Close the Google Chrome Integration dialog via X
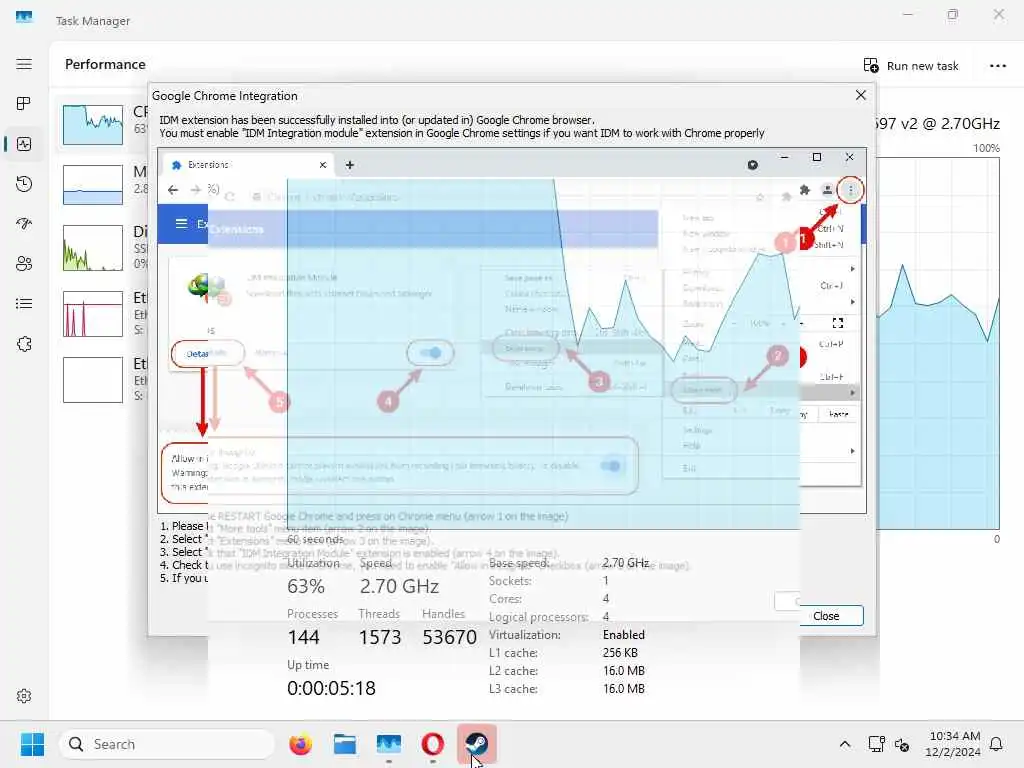This screenshot has height=768, width=1024. coord(861,95)
